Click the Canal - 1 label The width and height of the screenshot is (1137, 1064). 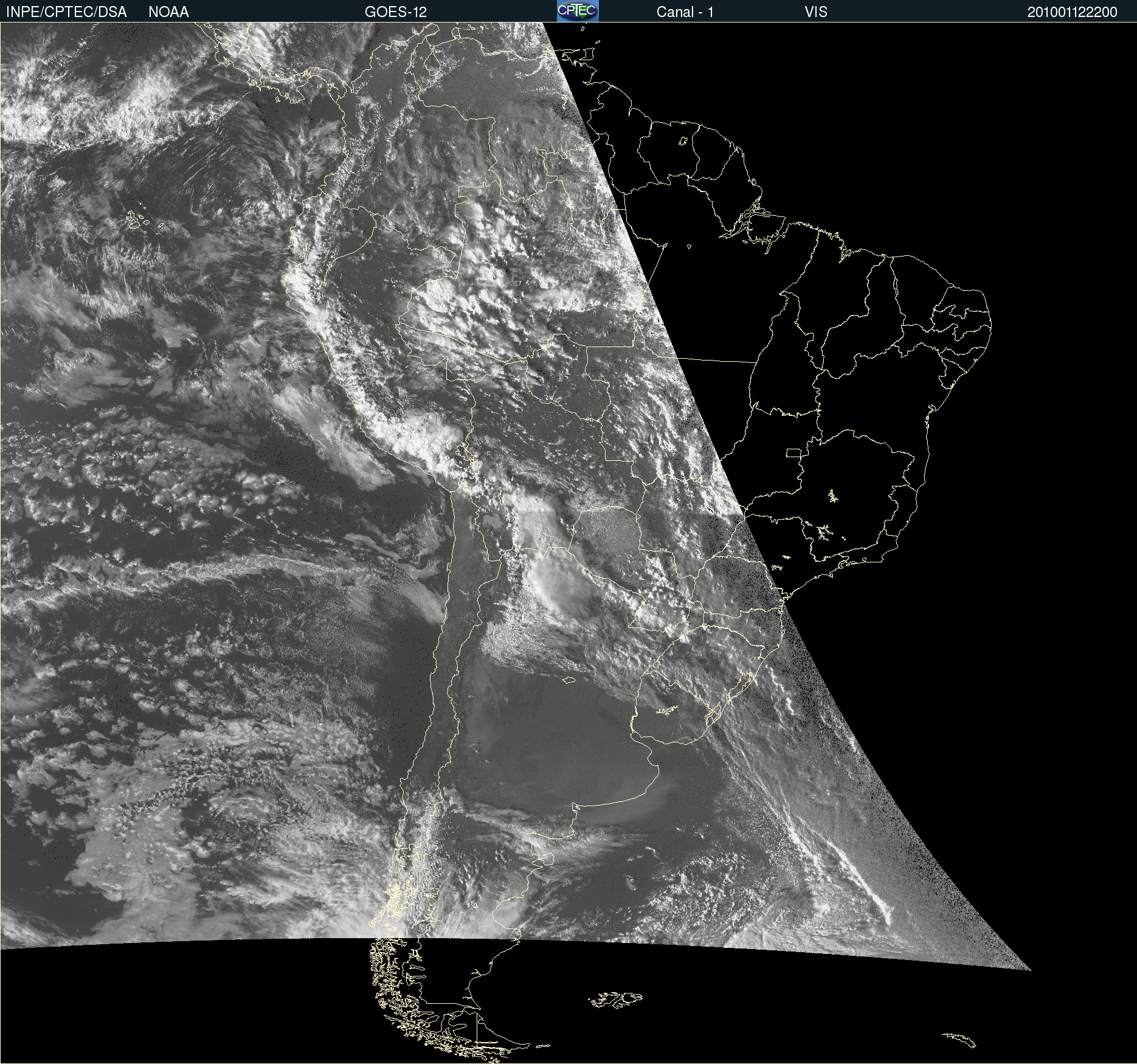[x=685, y=12]
